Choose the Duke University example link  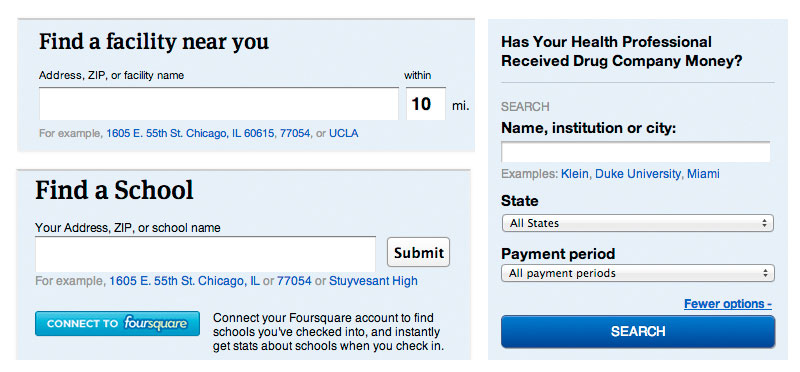(x=638, y=174)
